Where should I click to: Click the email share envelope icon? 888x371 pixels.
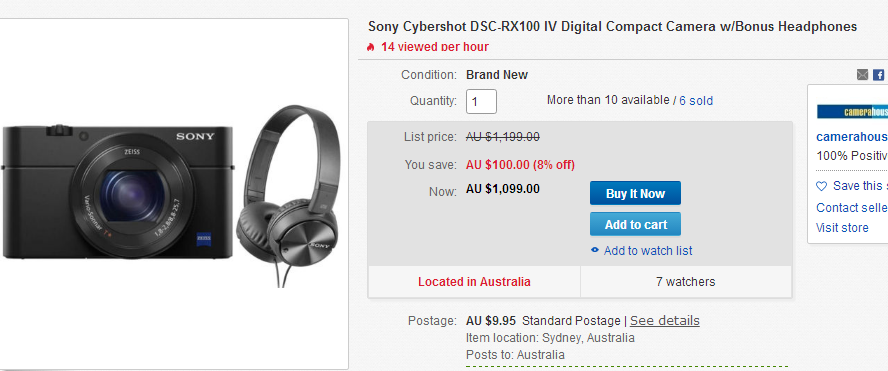pos(862,75)
